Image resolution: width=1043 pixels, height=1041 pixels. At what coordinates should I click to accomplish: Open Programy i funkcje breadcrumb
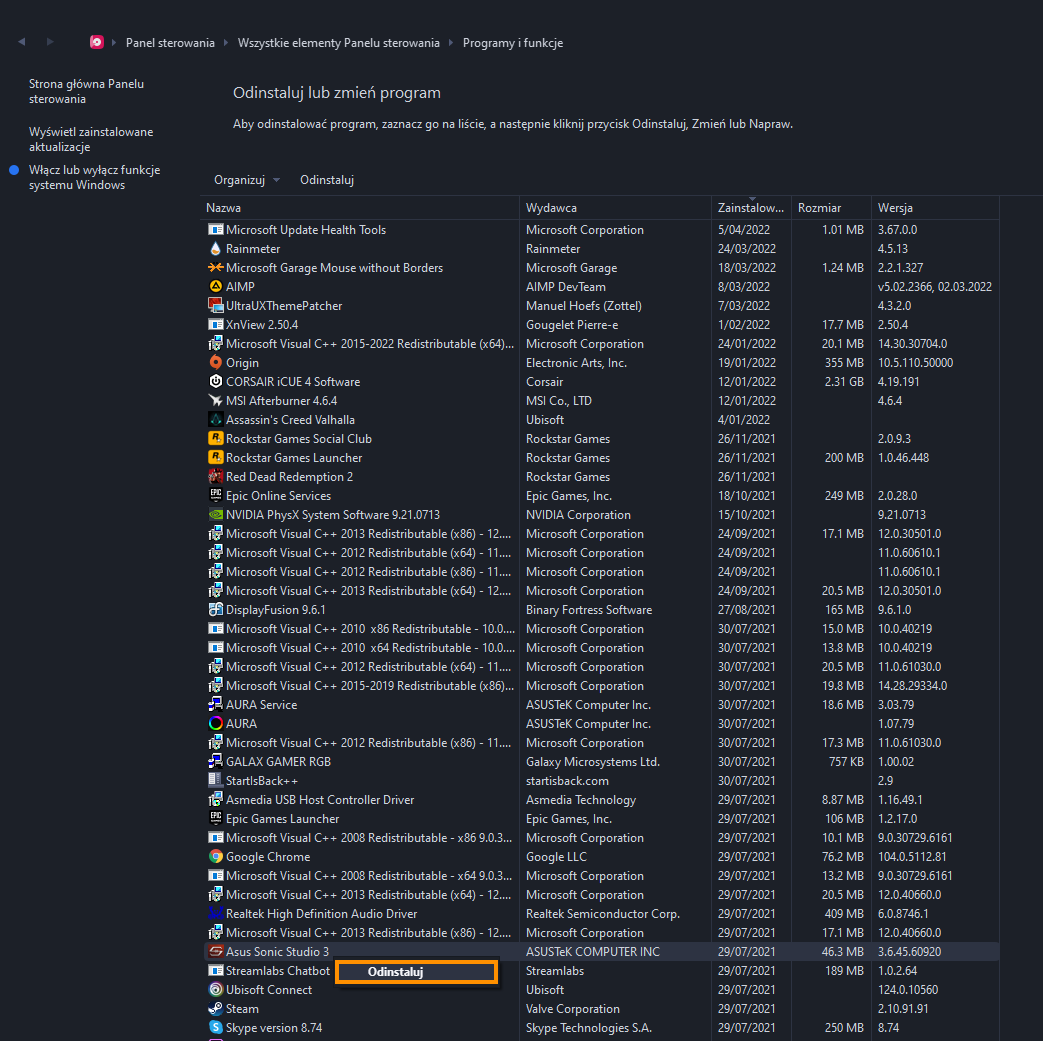513,43
